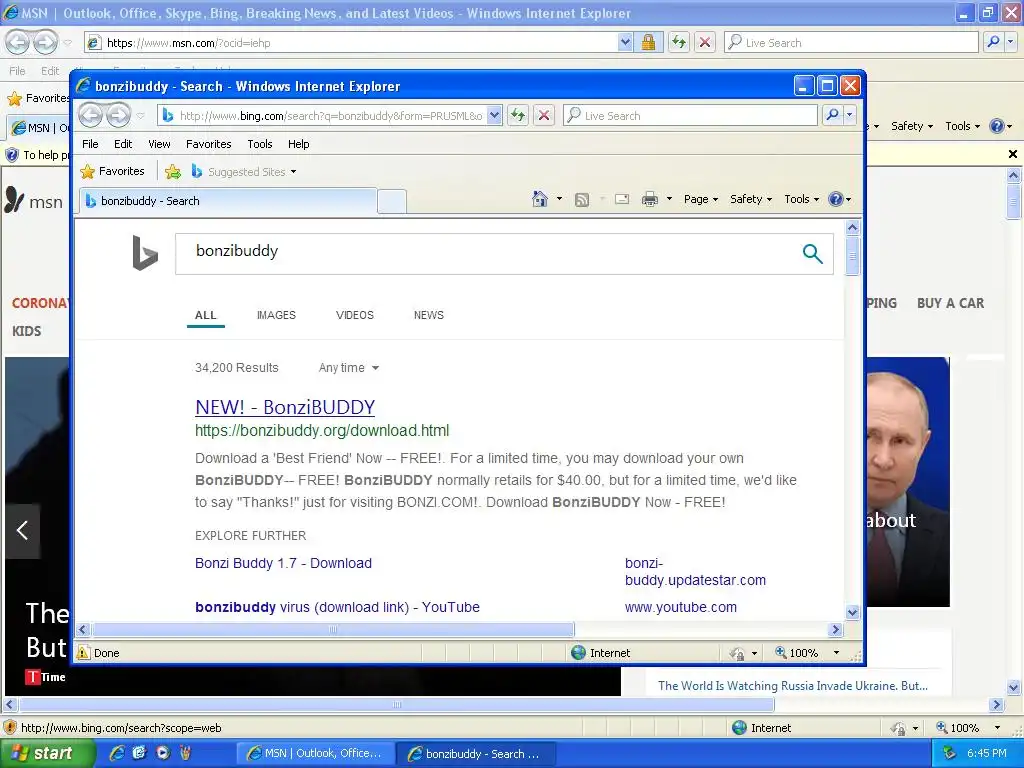1024x768 pixels.
Task: Click the Start button
Action: 48,753
